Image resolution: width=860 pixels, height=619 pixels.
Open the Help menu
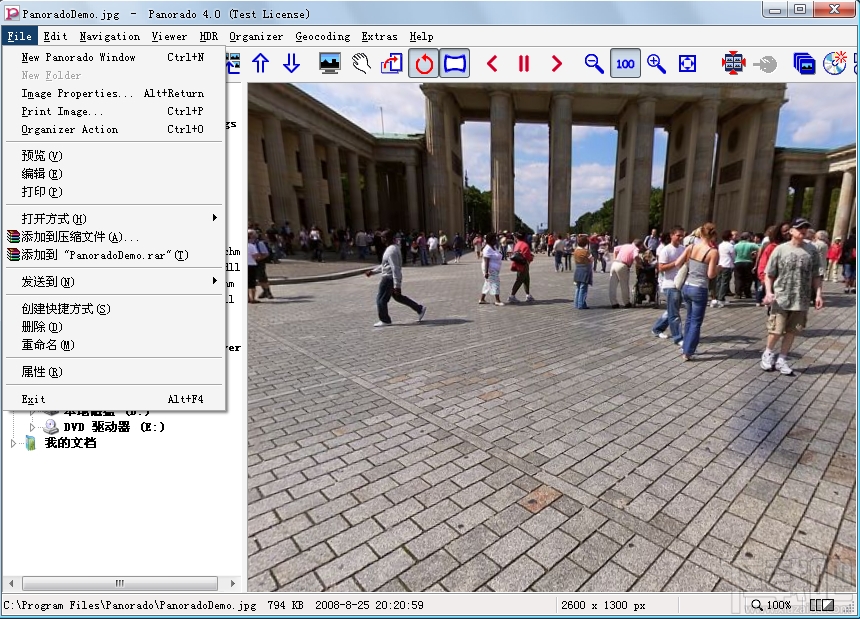[421, 36]
